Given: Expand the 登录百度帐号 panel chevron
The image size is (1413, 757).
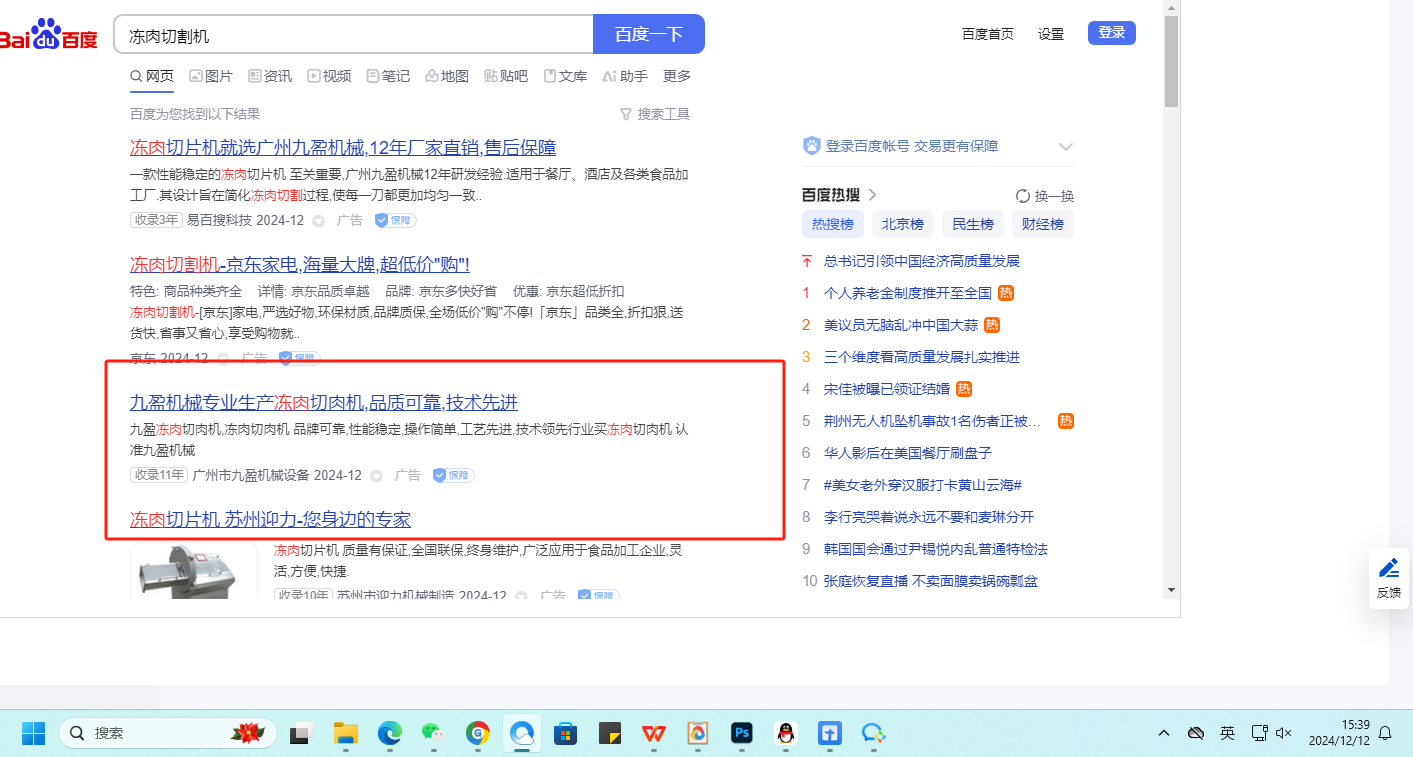Looking at the screenshot, I should [x=1065, y=147].
